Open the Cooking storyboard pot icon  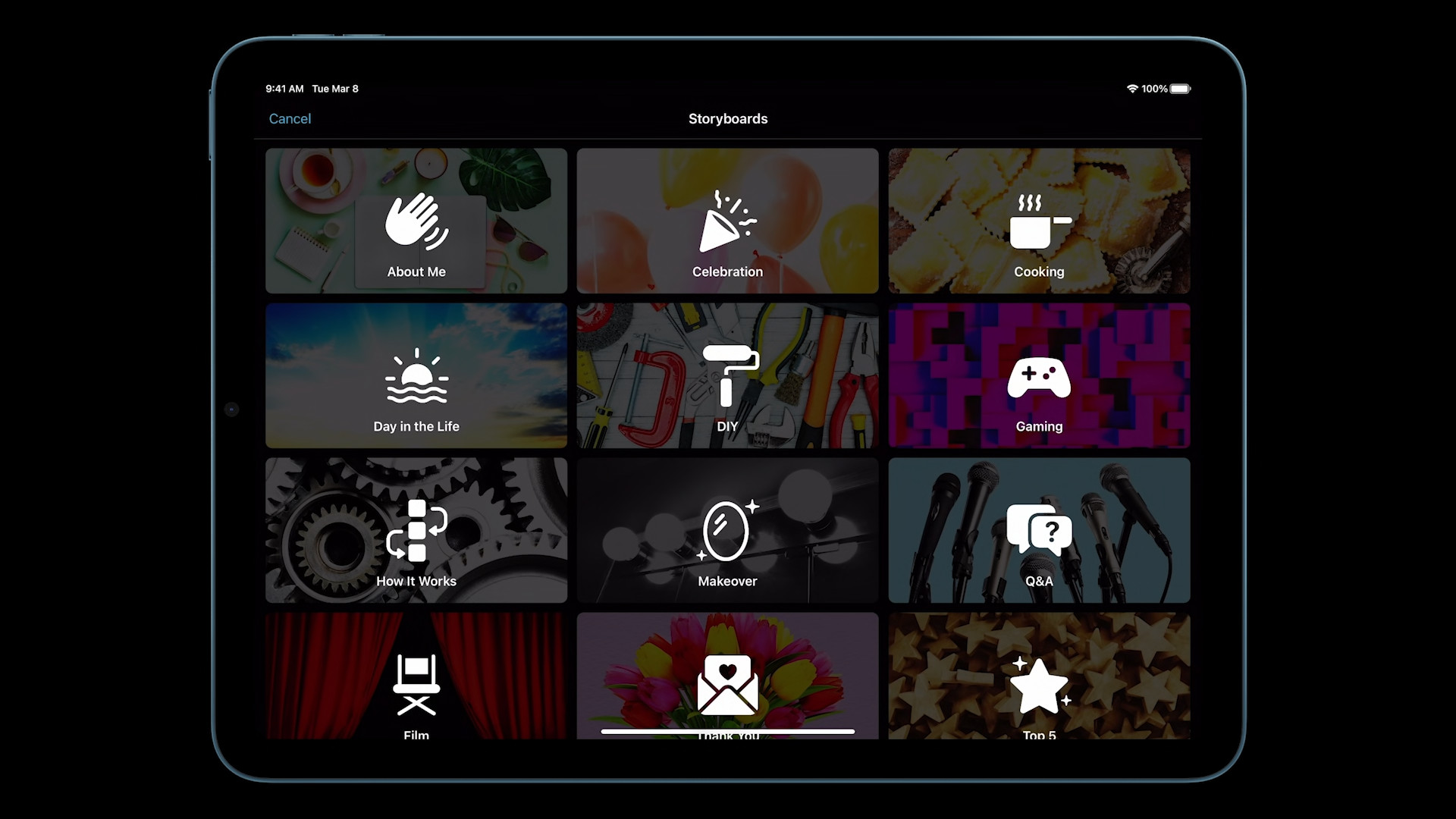1038,225
